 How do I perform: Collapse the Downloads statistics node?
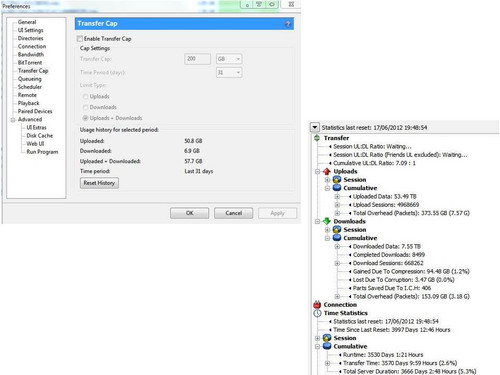pyautogui.click(x=317, y=221)
